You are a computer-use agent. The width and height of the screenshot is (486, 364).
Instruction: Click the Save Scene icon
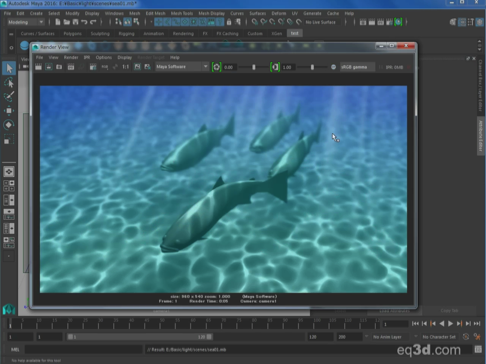76,22
